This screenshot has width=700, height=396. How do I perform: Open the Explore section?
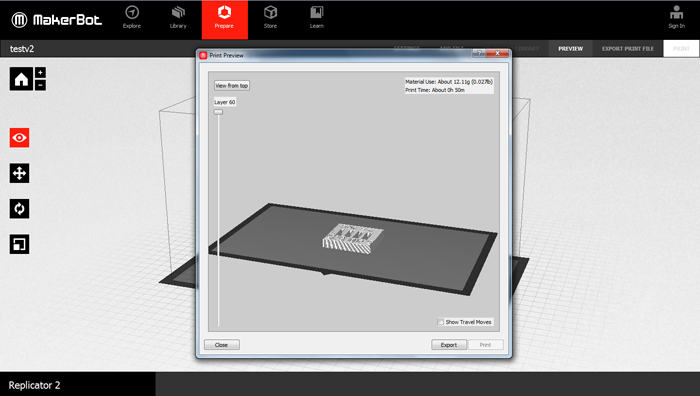(x=132, y=17)
